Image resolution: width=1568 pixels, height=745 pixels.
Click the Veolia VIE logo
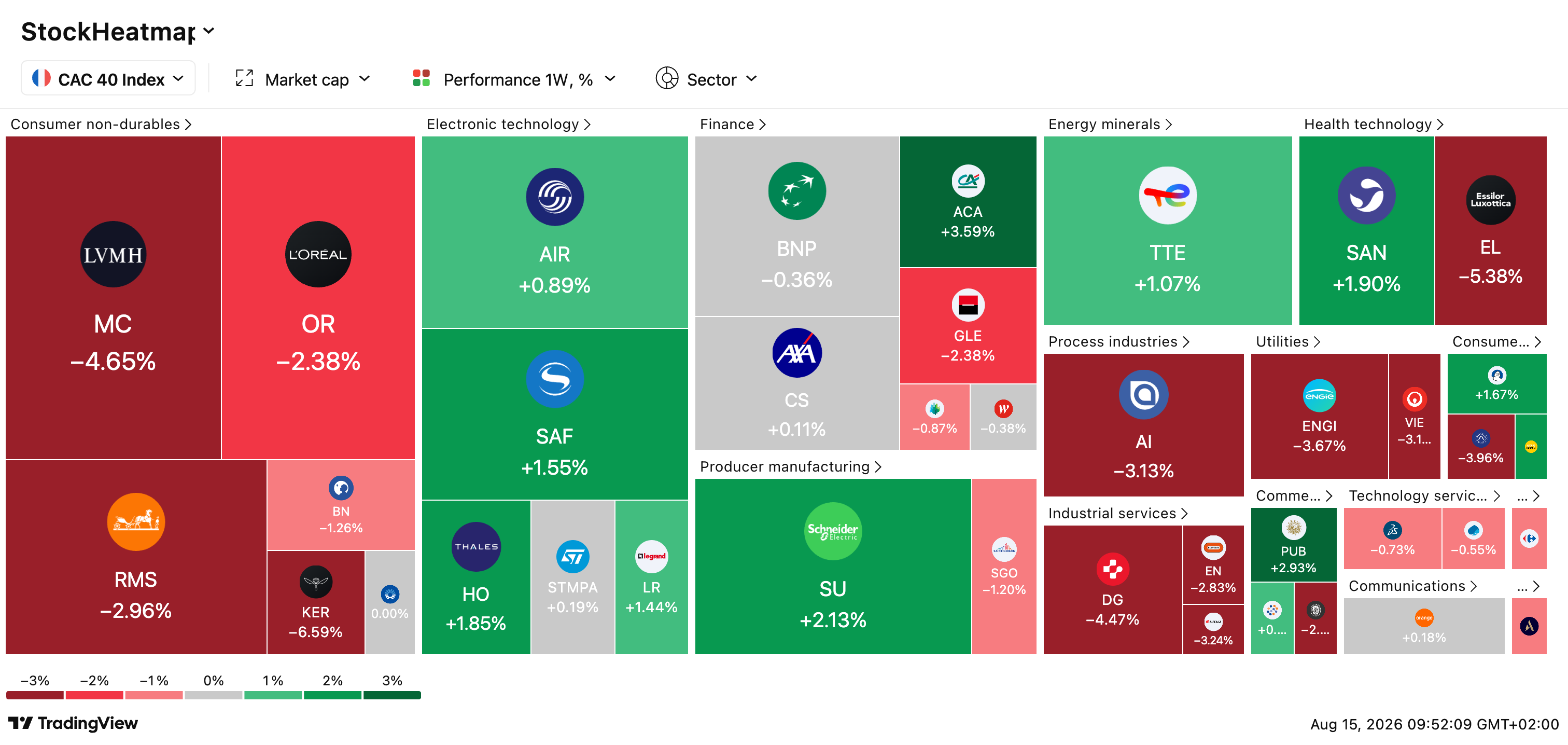(x=1414, y=399)
